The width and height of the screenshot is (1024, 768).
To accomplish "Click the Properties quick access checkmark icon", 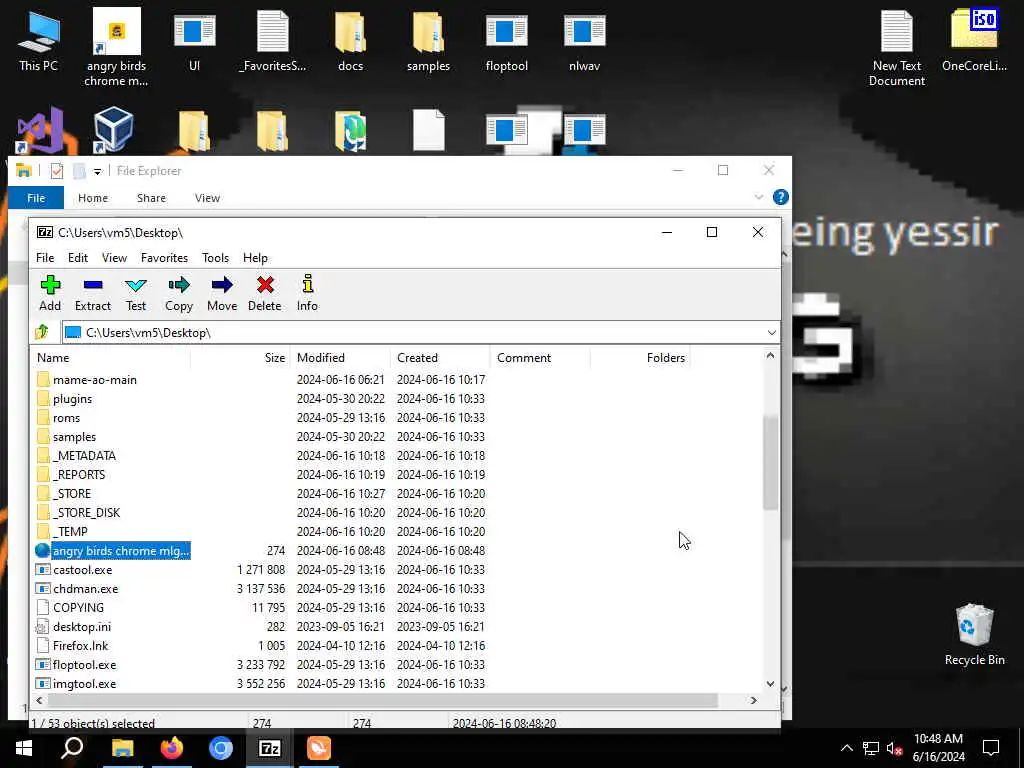I will [57, 171].
